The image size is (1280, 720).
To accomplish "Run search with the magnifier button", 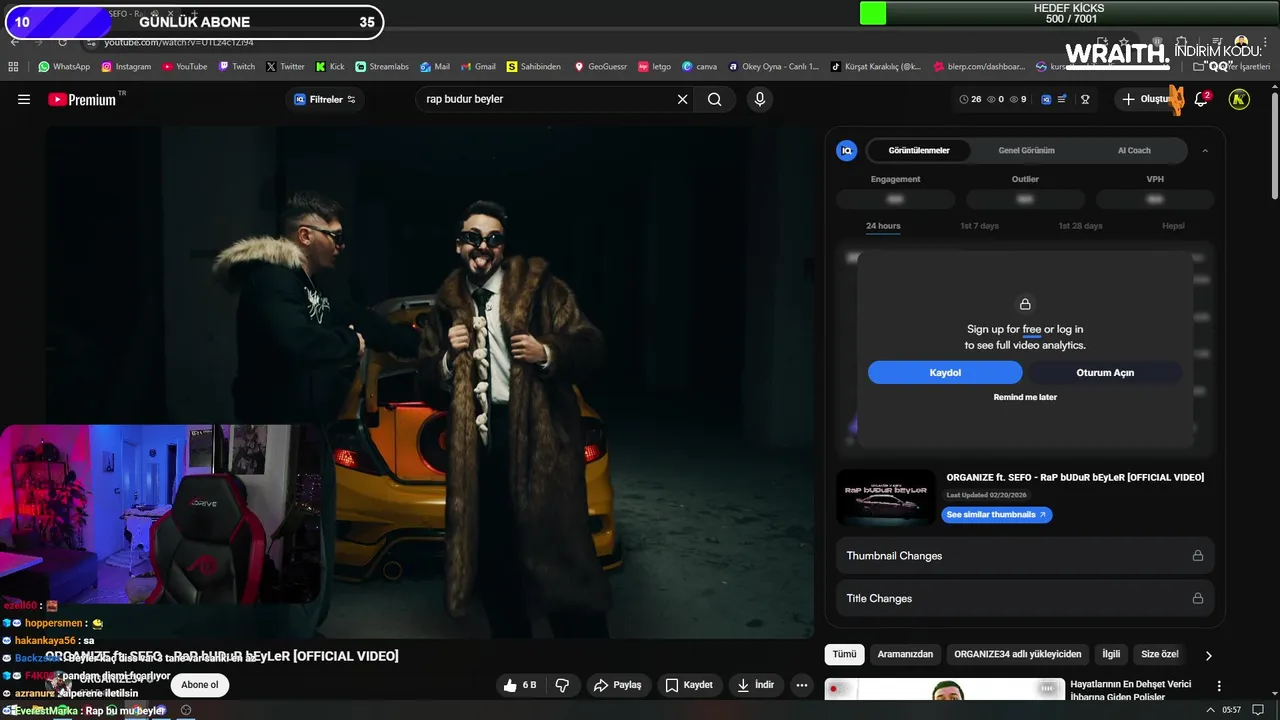I will (x=715, y=99).
